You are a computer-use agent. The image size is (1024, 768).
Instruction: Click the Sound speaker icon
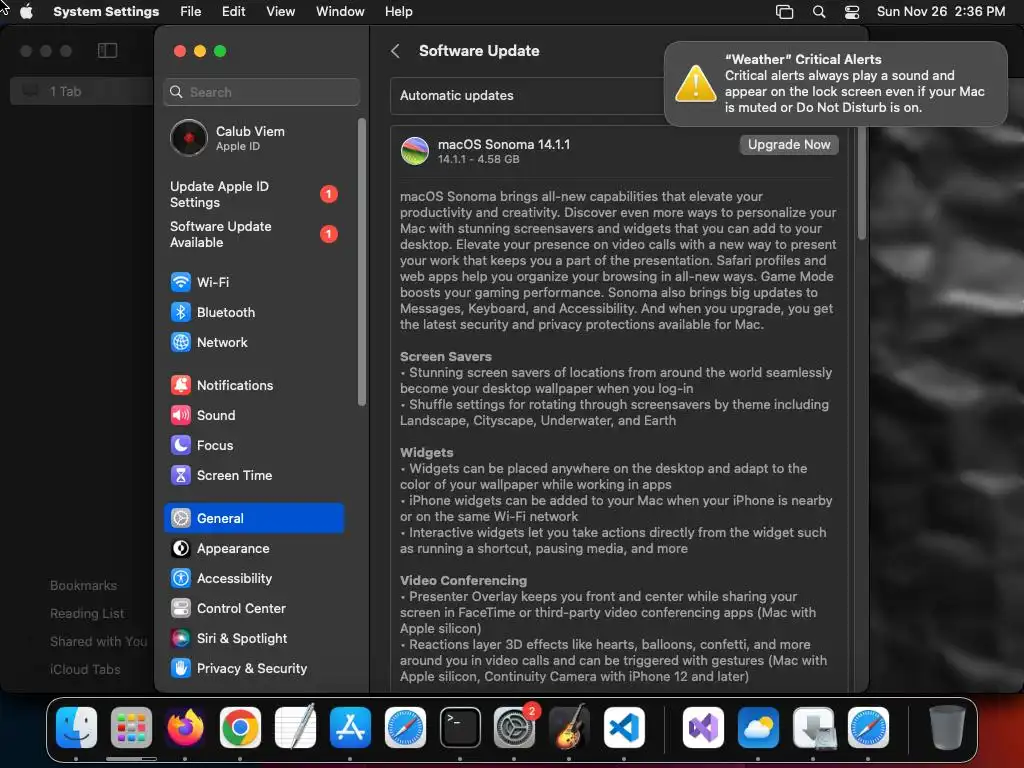181,415
